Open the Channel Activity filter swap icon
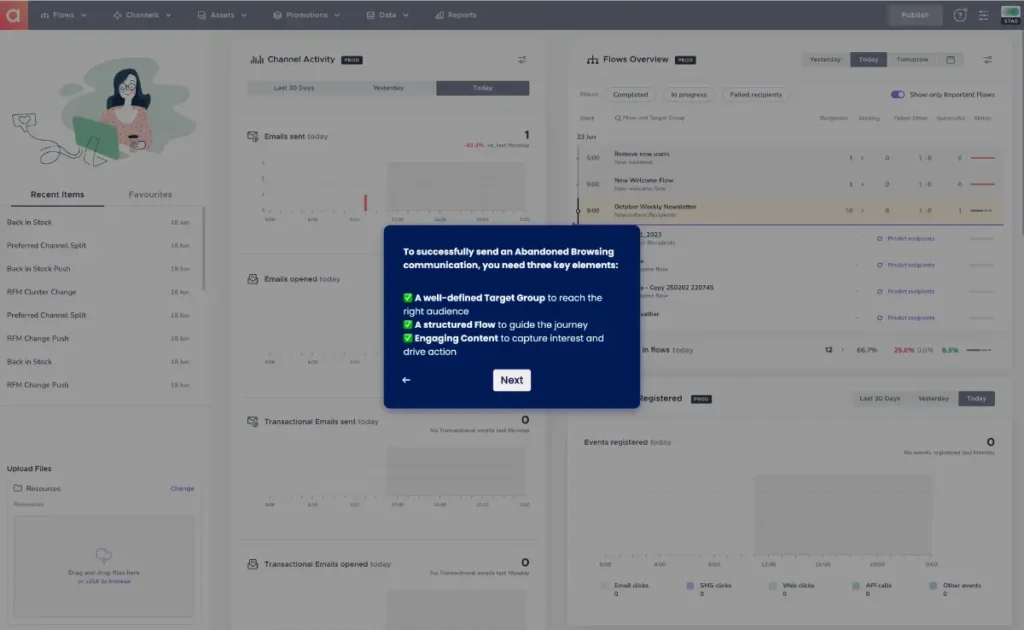The image size is (1024, 630). [x=522, y=59]
